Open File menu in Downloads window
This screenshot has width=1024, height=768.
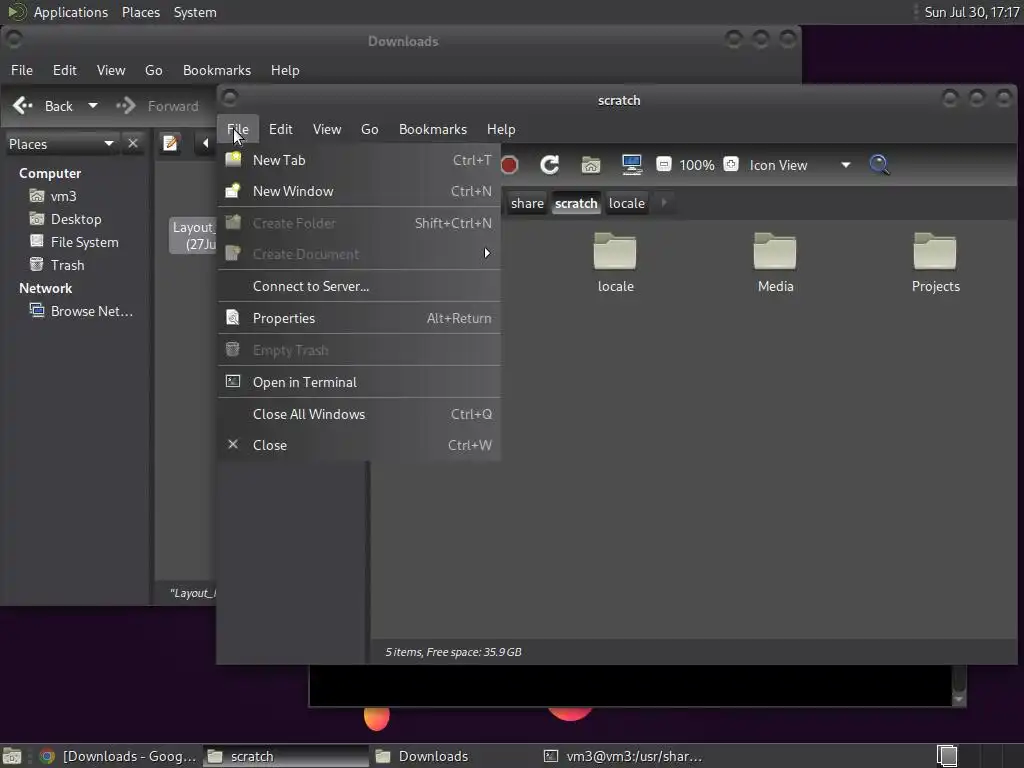22,70
